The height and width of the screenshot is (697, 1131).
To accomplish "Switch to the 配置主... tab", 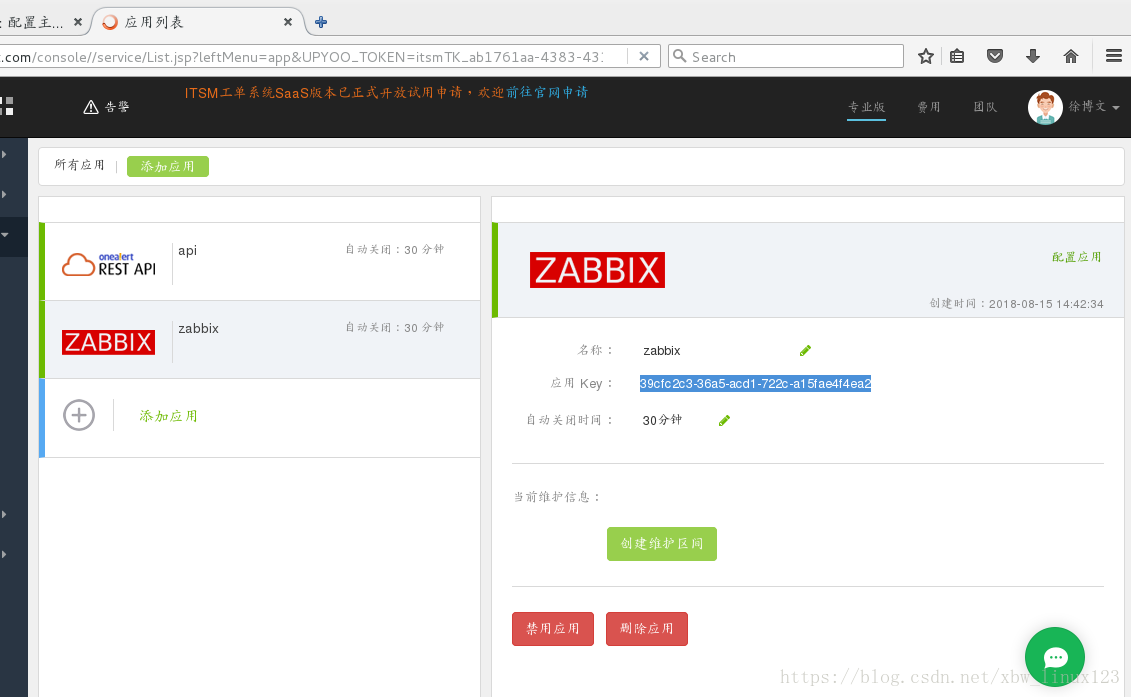I will (36, 22).
